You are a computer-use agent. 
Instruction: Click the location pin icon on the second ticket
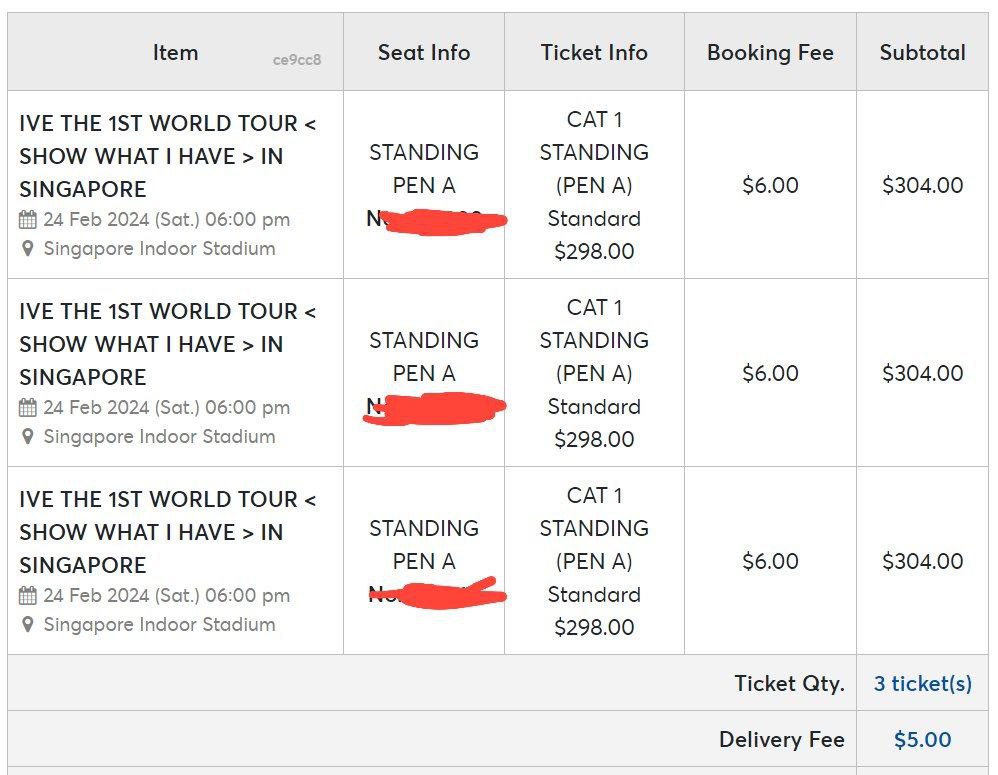coord(28,437)
